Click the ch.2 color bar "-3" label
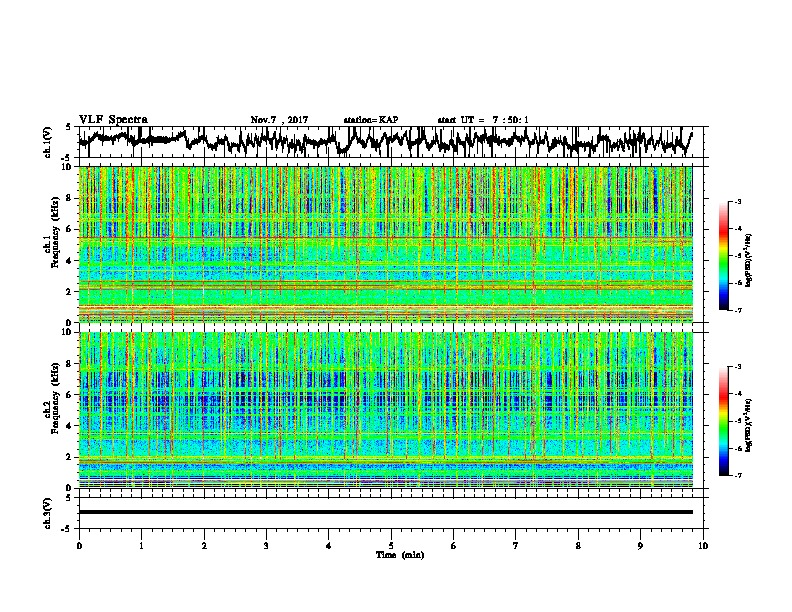Image resolution: width=792 pixels, height=612 pixels. 737,367
